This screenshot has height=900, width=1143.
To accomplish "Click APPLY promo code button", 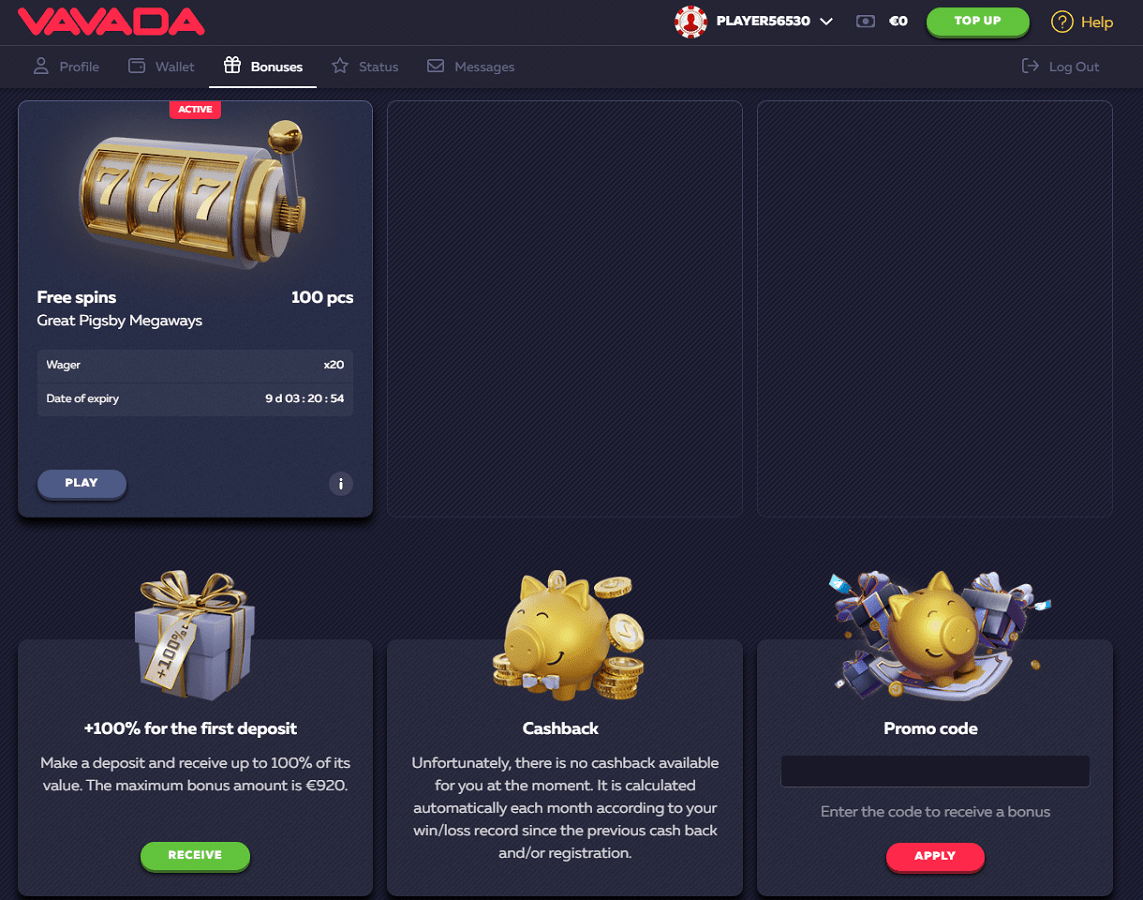I will (935, 856).
